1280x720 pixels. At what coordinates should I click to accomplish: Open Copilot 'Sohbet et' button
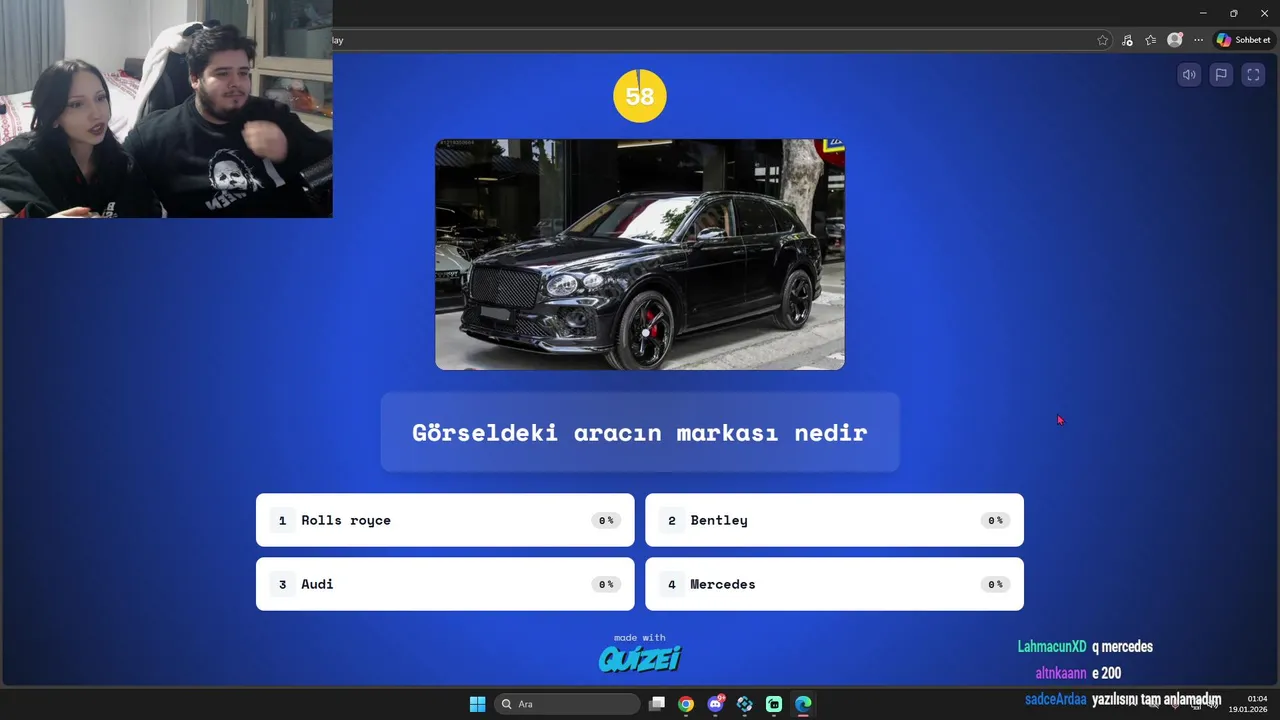click(x=1244, y=40)
